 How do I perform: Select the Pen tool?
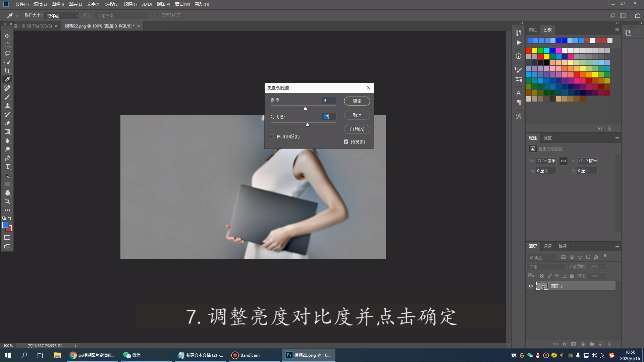click(x=7, y=158)
